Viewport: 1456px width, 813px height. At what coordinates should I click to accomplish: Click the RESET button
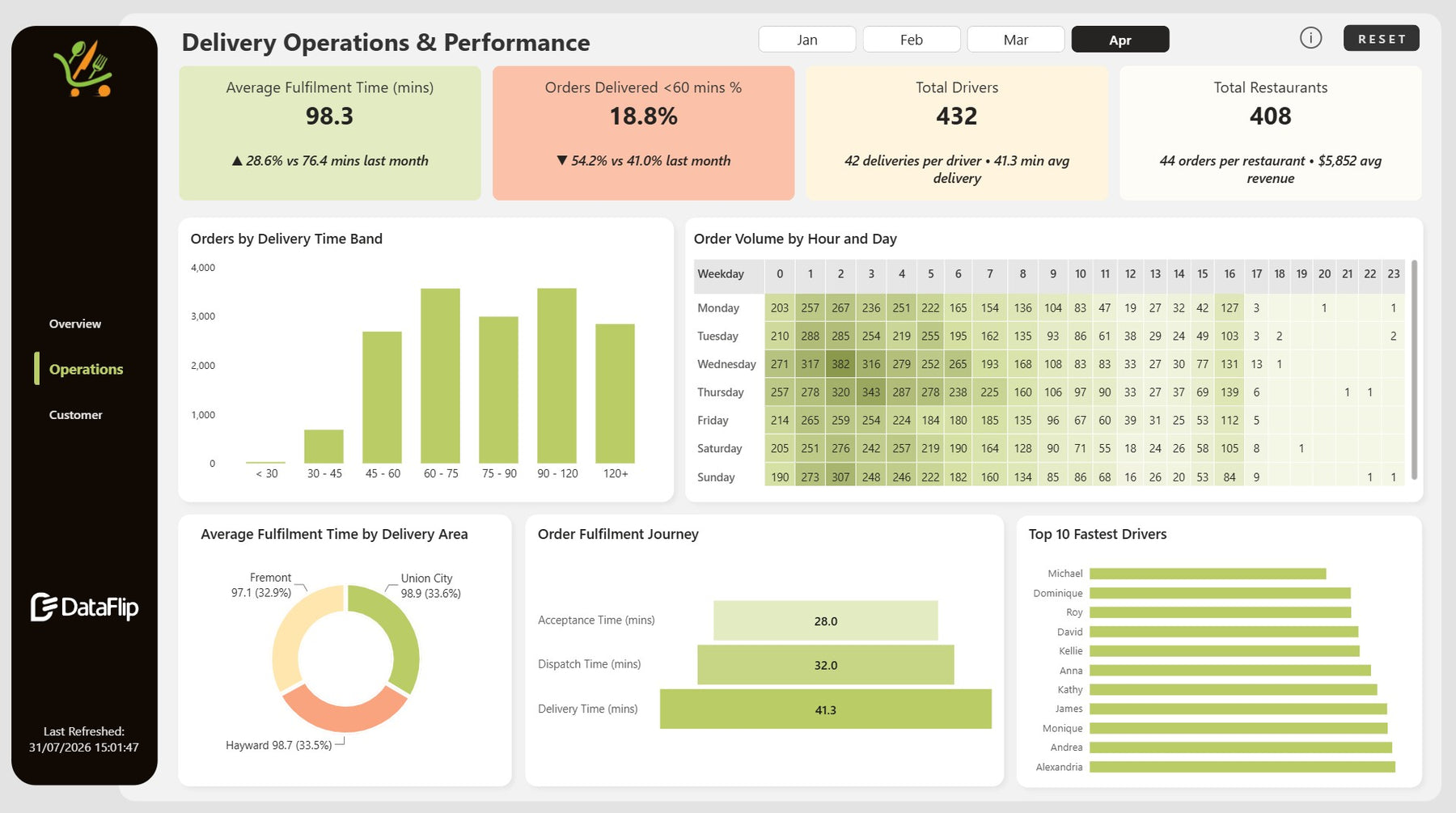[1382, 39]
